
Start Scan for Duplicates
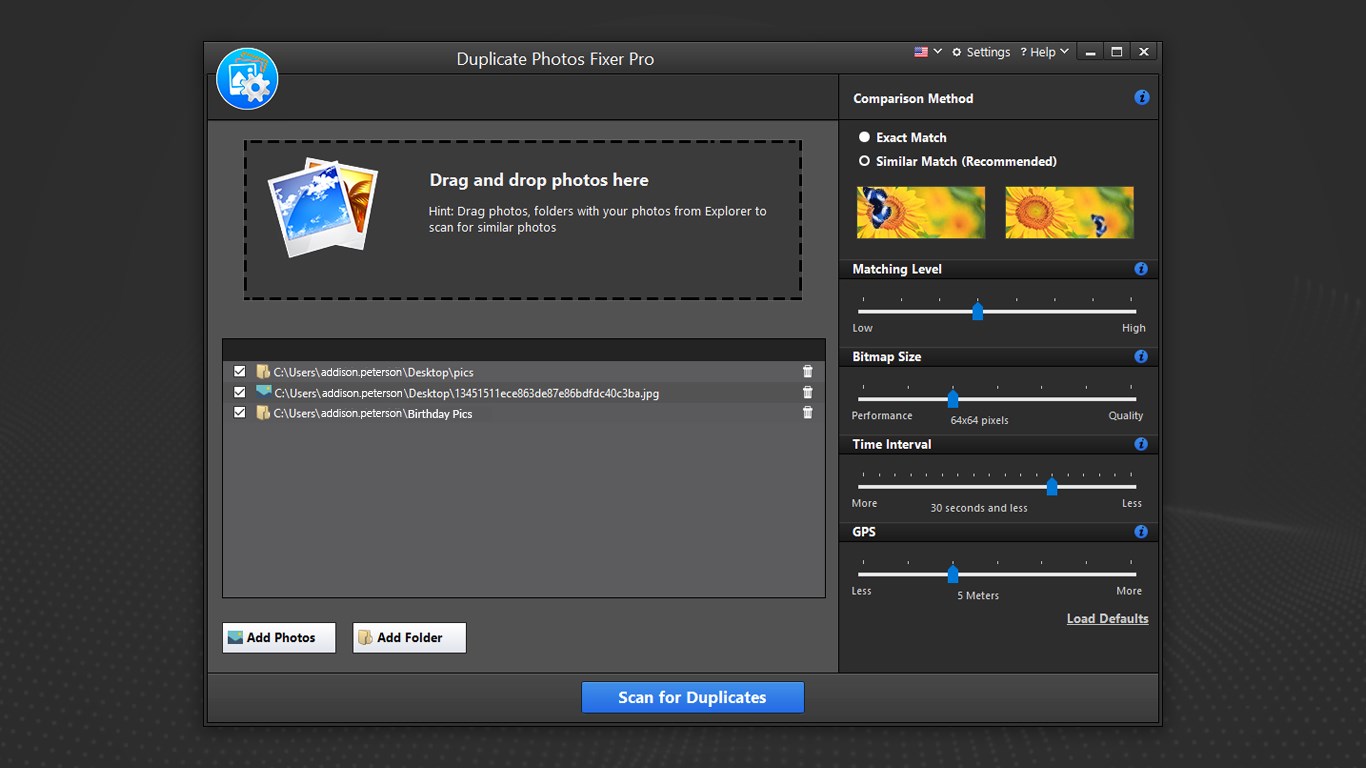692,698
